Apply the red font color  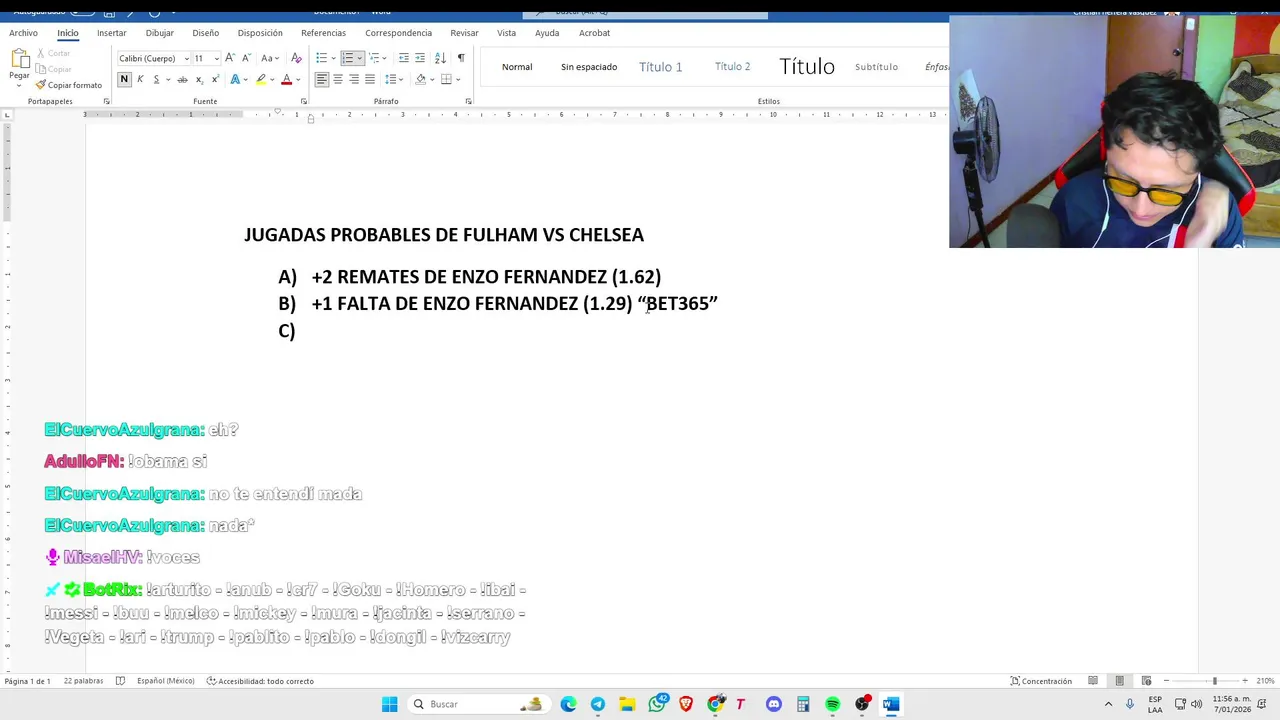[286, 79]
